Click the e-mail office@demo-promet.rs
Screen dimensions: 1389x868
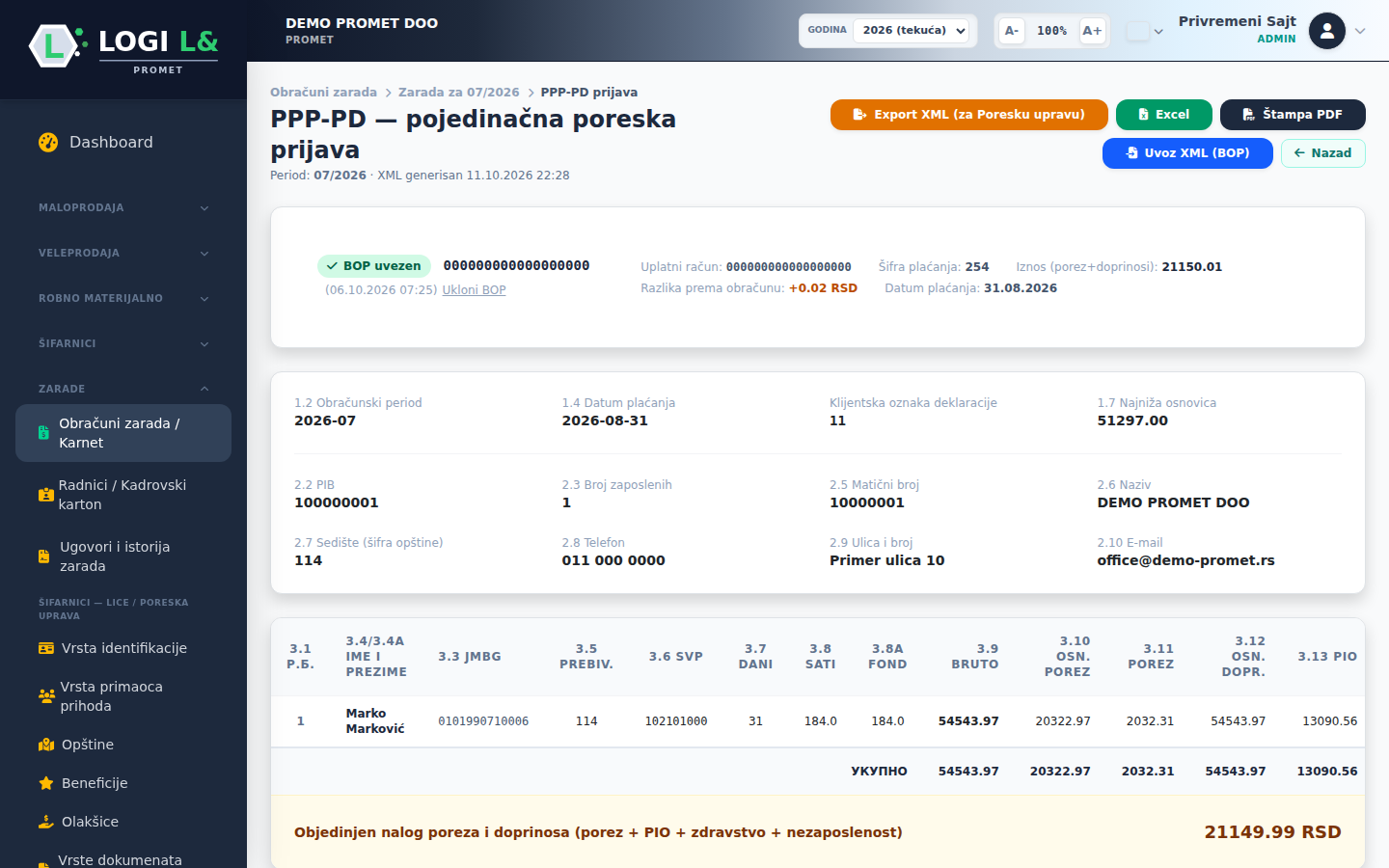(x=1185, y=560)
